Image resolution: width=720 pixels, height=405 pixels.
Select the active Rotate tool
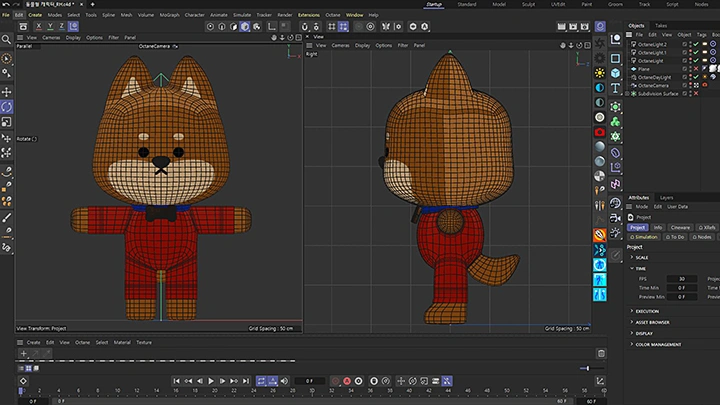(6, 107)
